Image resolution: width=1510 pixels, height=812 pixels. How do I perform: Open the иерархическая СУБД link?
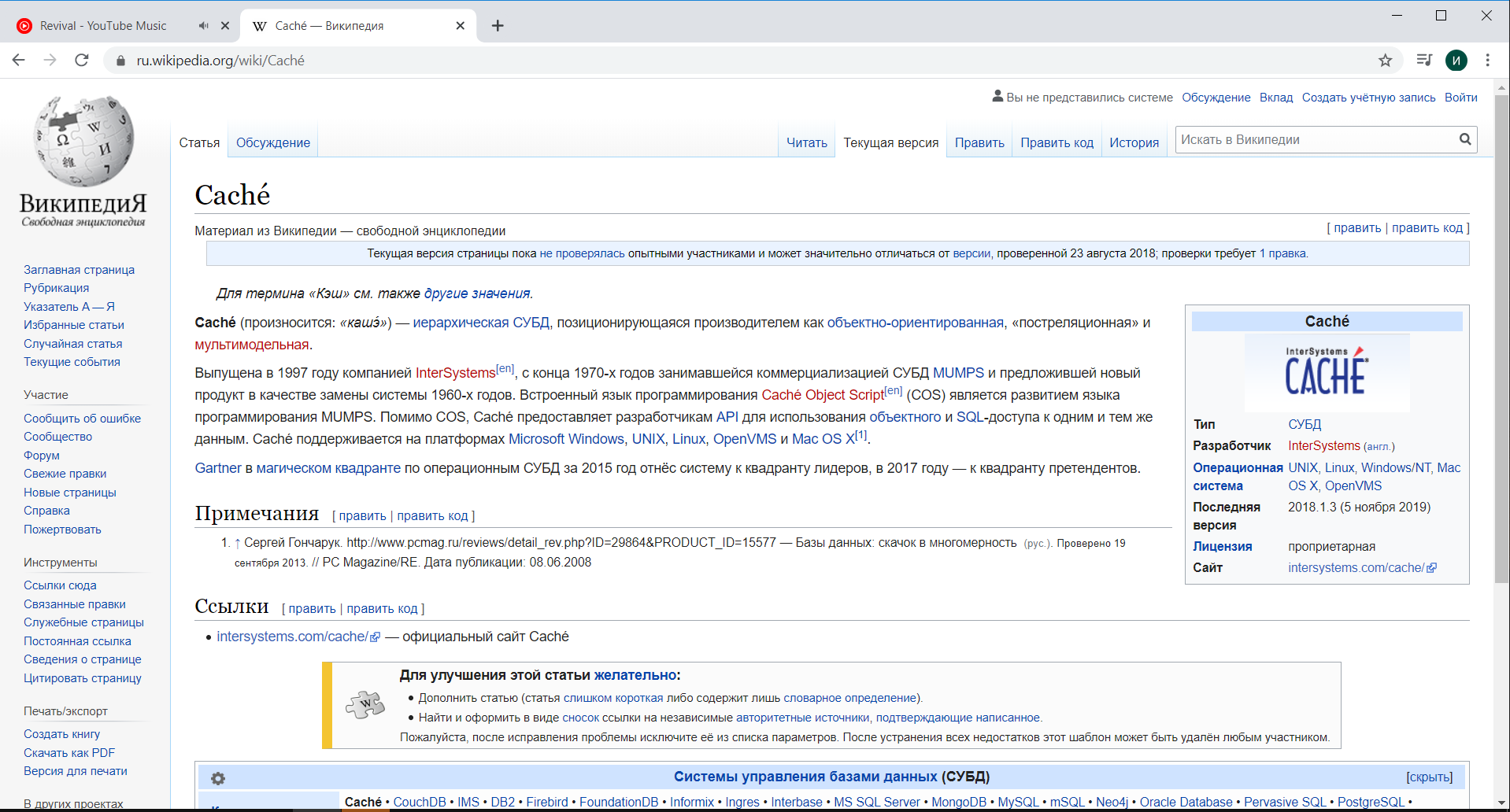[x=481, y=323]
